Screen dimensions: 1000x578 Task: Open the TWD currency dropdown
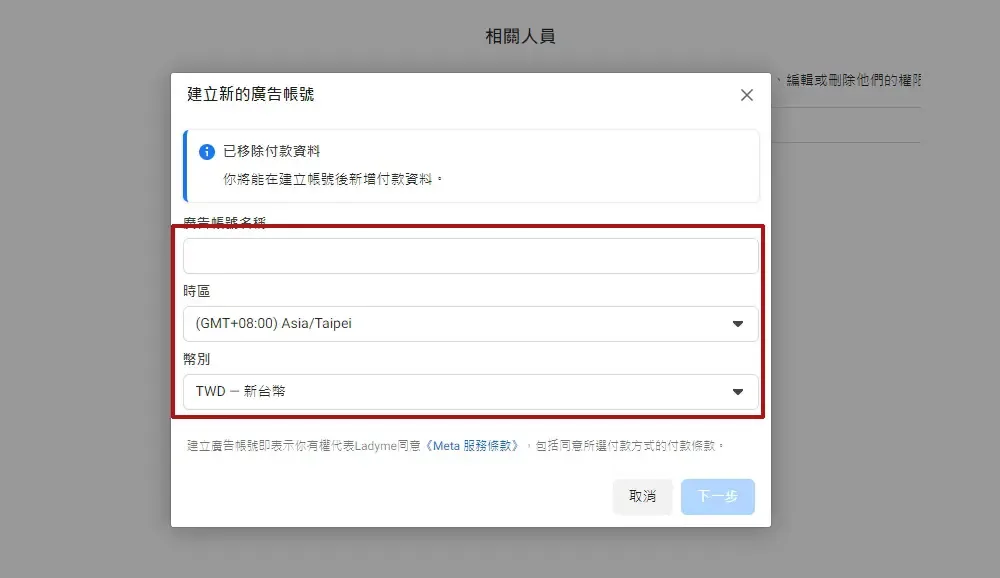(x=471, y=392)
